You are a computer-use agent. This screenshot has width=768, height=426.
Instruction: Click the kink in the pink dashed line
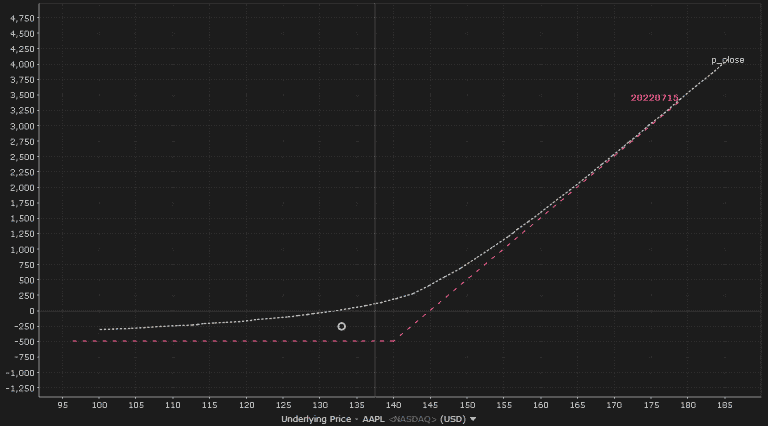[394, 341]
